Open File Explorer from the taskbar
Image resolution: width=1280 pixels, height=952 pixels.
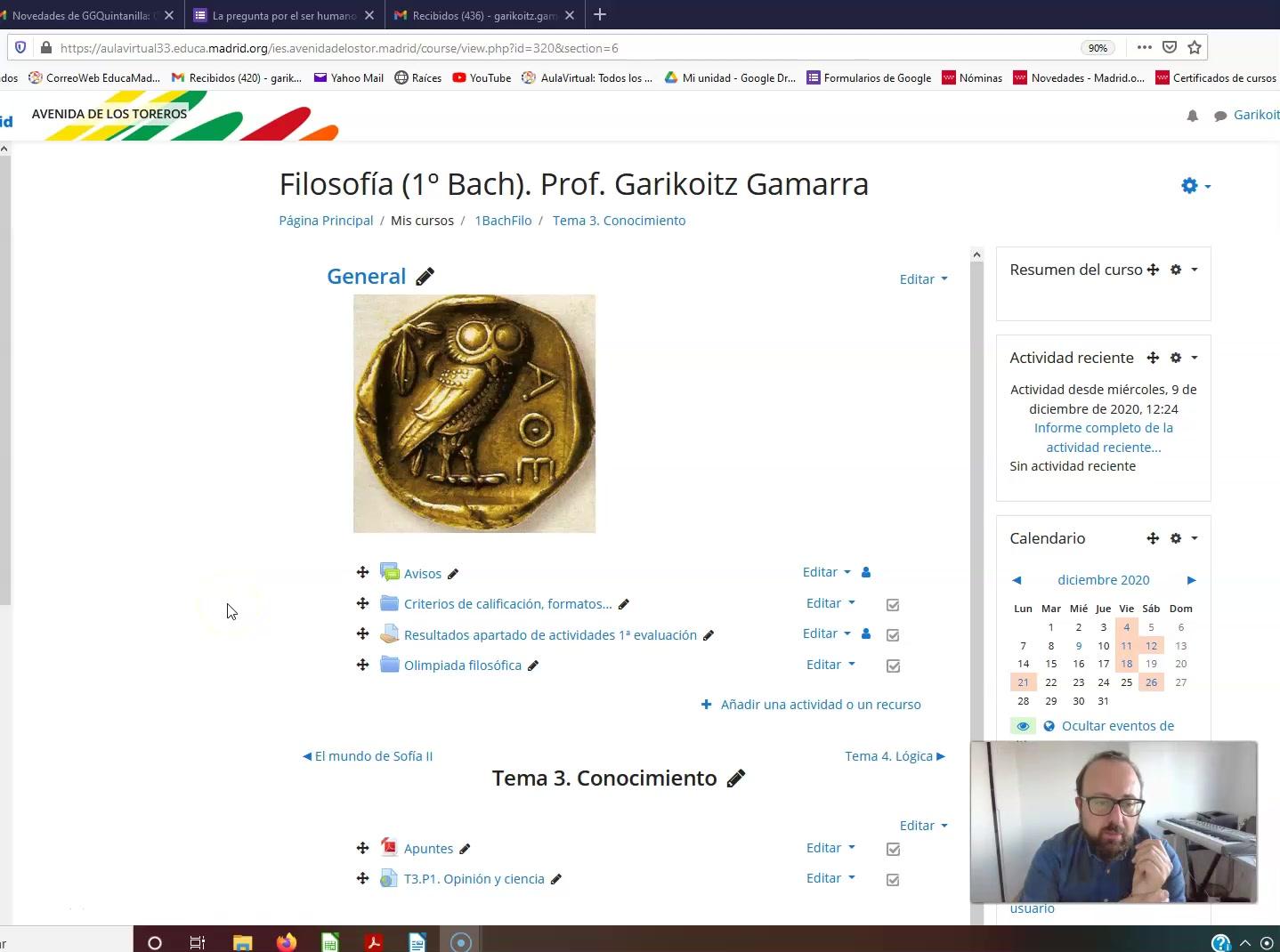pos(242,941)
